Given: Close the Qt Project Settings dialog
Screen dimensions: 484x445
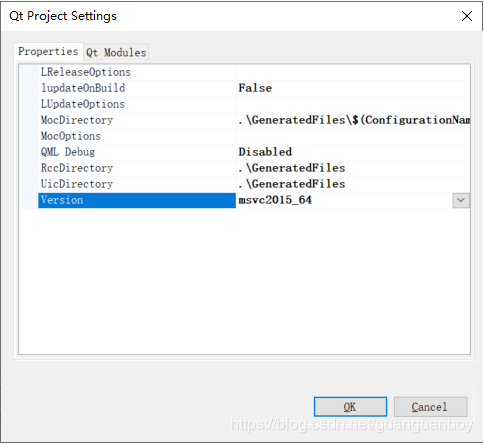Looking at the screenshot, I should 467,16.
